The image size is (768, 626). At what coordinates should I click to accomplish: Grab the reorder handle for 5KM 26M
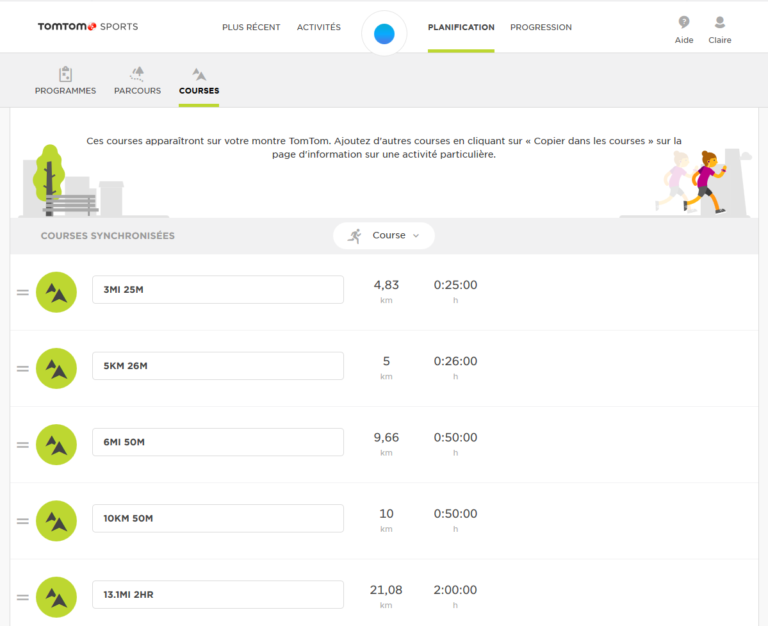pos(23,368)
